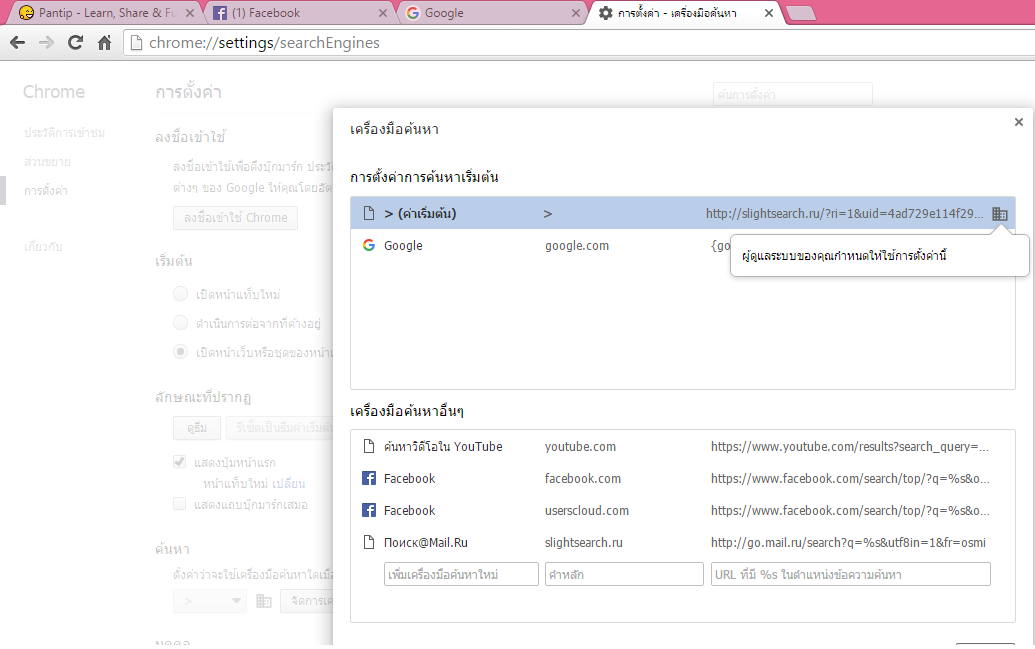Click the Поиск@Mail.Ru engine name
This screenshot has width=1035, height=649.
[426, 542]
